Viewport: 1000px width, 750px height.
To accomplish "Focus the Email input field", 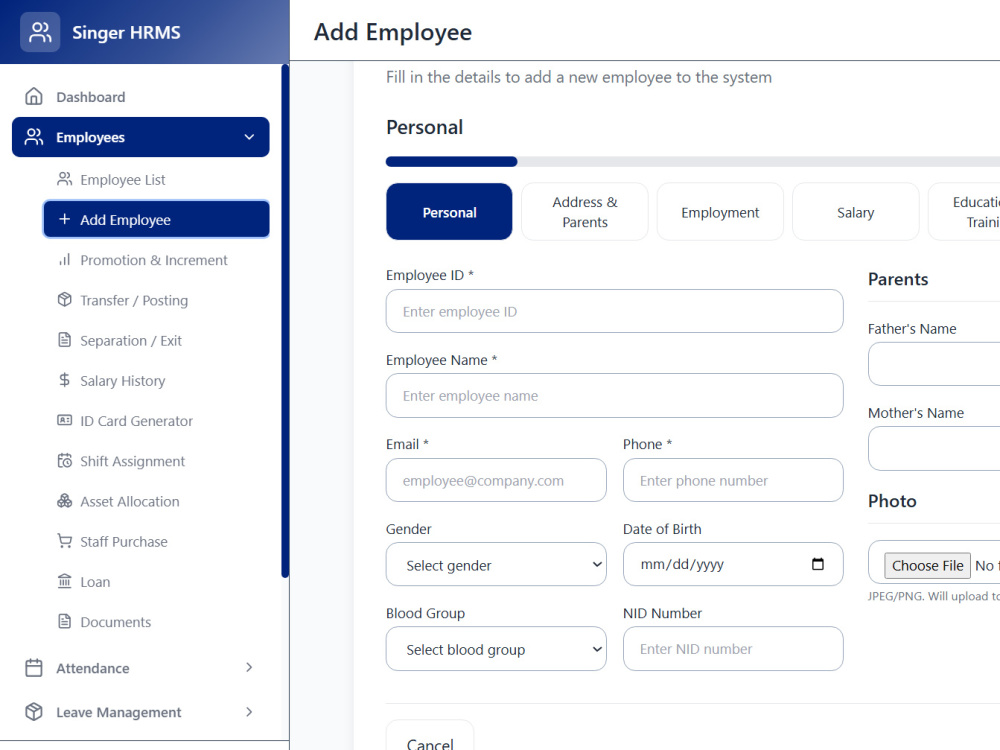I will [496, 480].
